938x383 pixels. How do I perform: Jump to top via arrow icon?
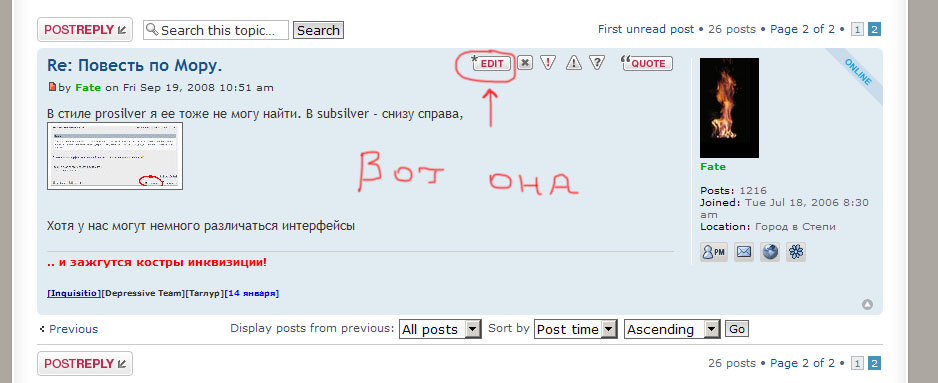click(x=867, y=305)
